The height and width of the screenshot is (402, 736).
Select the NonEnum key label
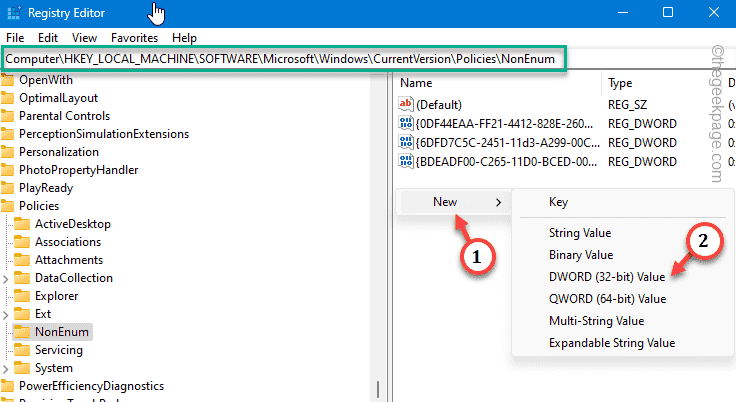61,332
